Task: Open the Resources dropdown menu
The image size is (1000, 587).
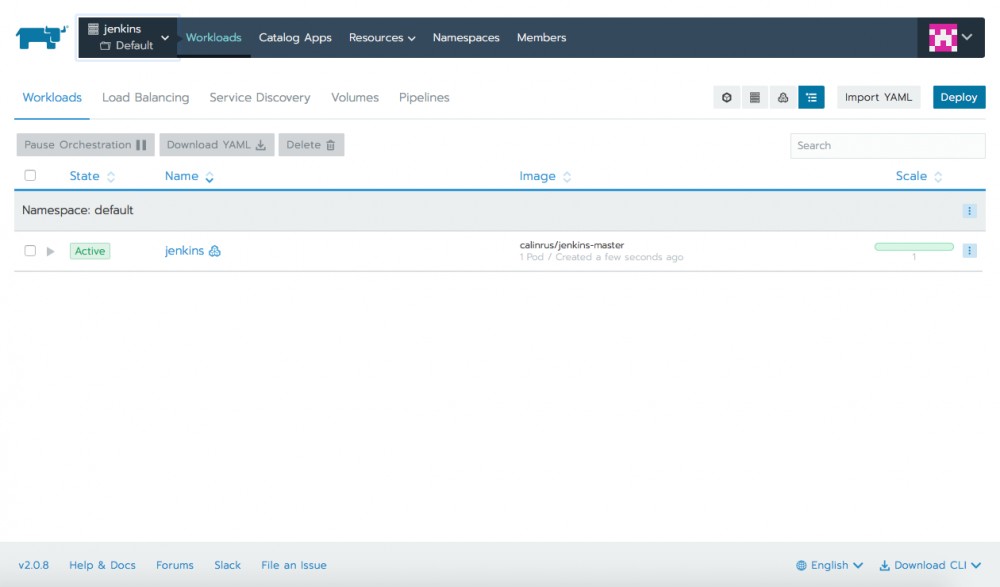Action: (381, 37)
